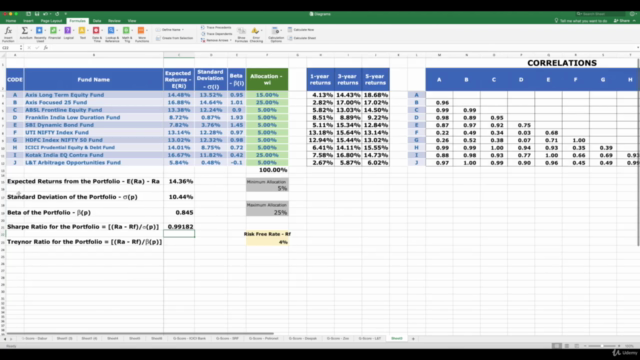Click the CORRELATIONS heading cell
This screenshot has width=640, height=360.
click(x=562, y=63)
